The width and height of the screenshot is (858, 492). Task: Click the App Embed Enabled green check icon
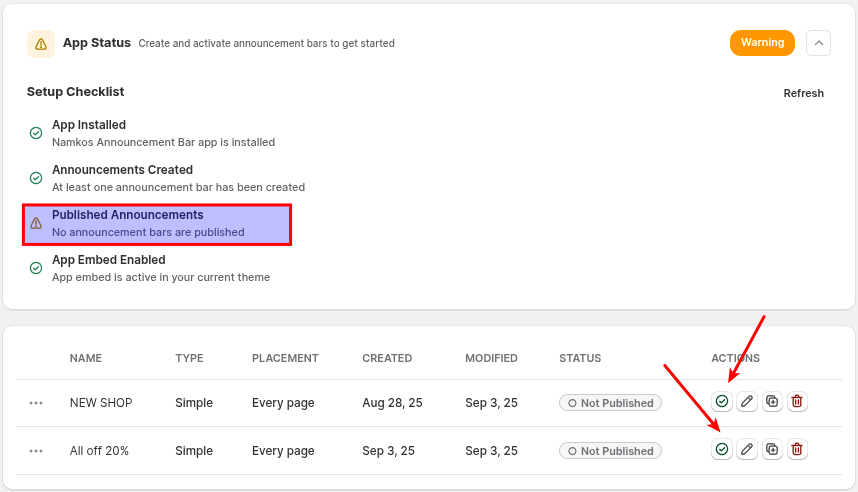36,268
